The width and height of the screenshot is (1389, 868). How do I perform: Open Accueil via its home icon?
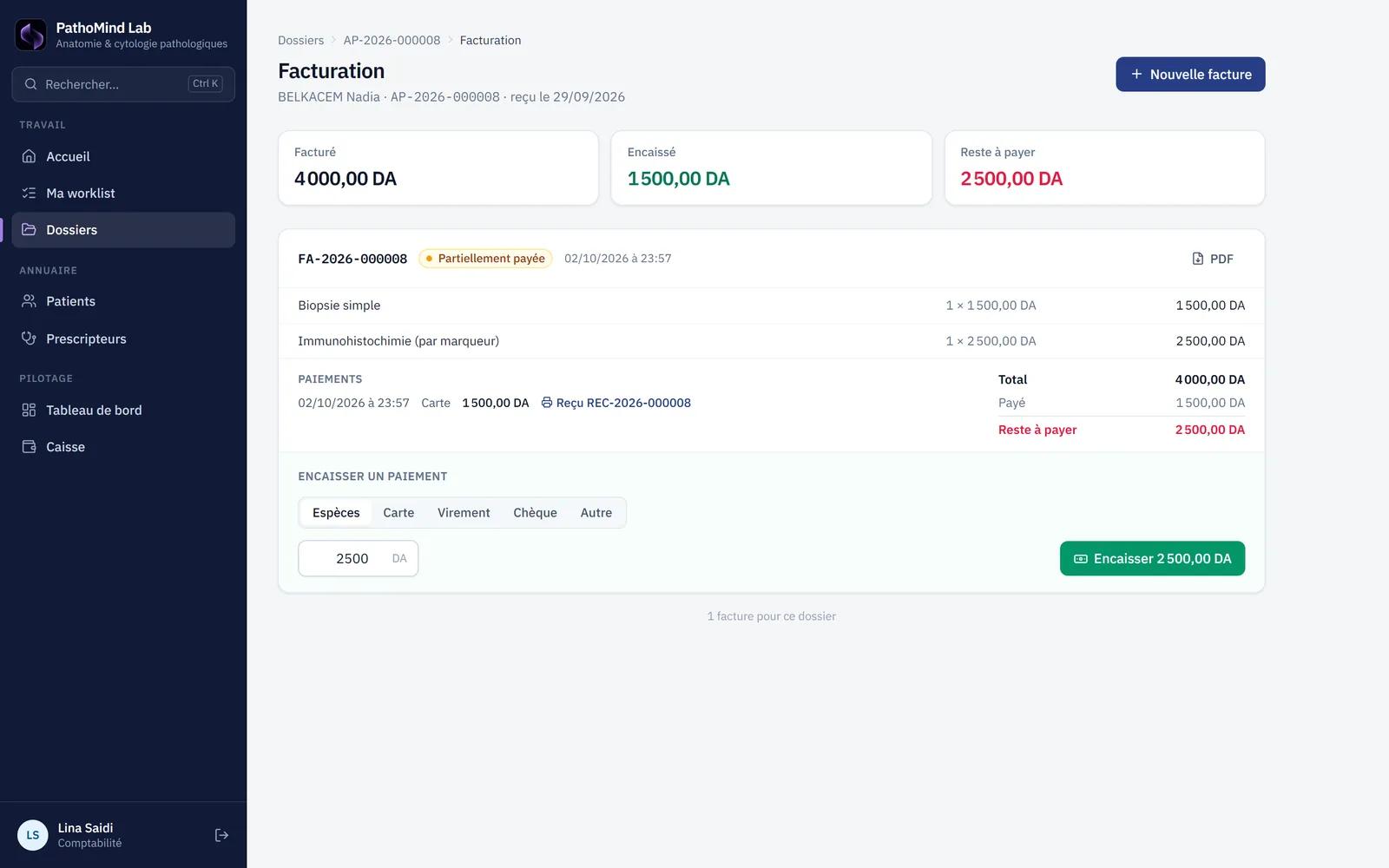[30, 156]
